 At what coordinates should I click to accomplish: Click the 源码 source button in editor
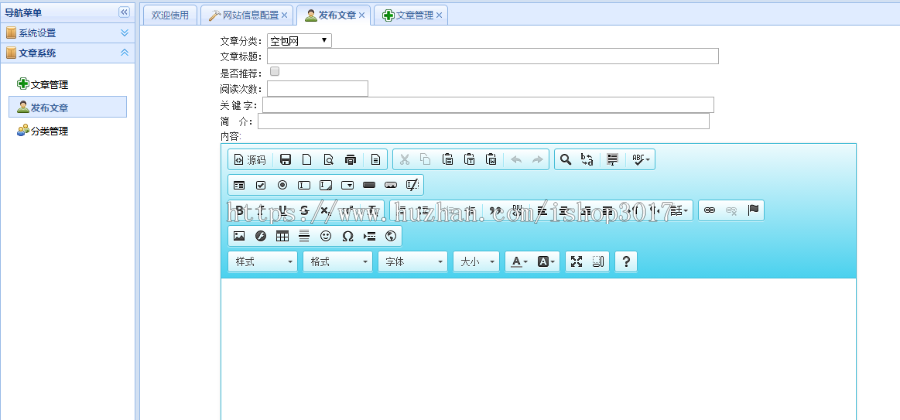click(x=250, y=159)
